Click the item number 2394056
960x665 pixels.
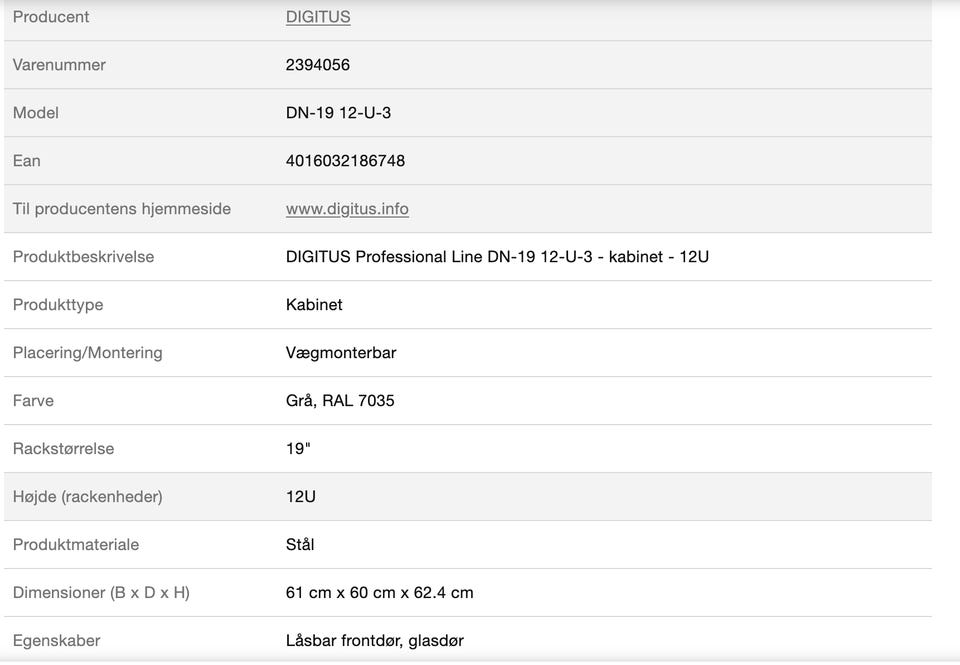pyautogui.click(x=318, y=65)
